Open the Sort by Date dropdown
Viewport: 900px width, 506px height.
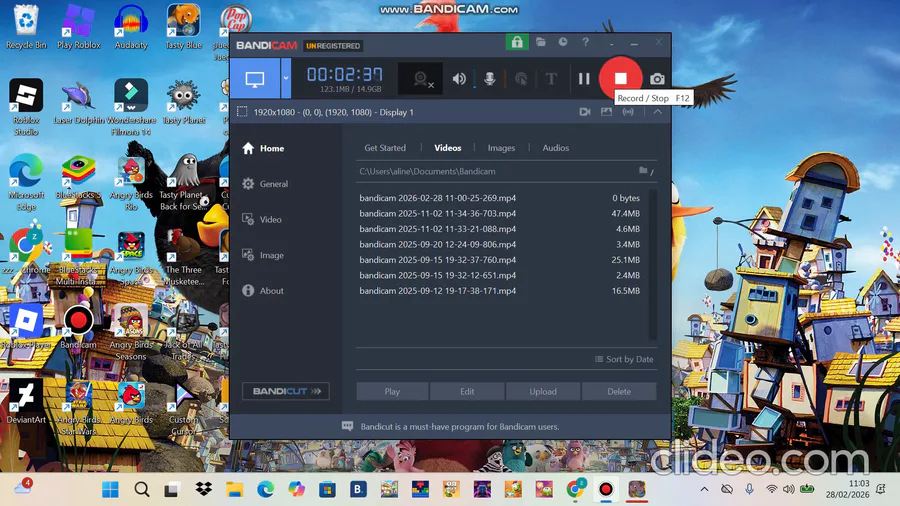point(624,359)
